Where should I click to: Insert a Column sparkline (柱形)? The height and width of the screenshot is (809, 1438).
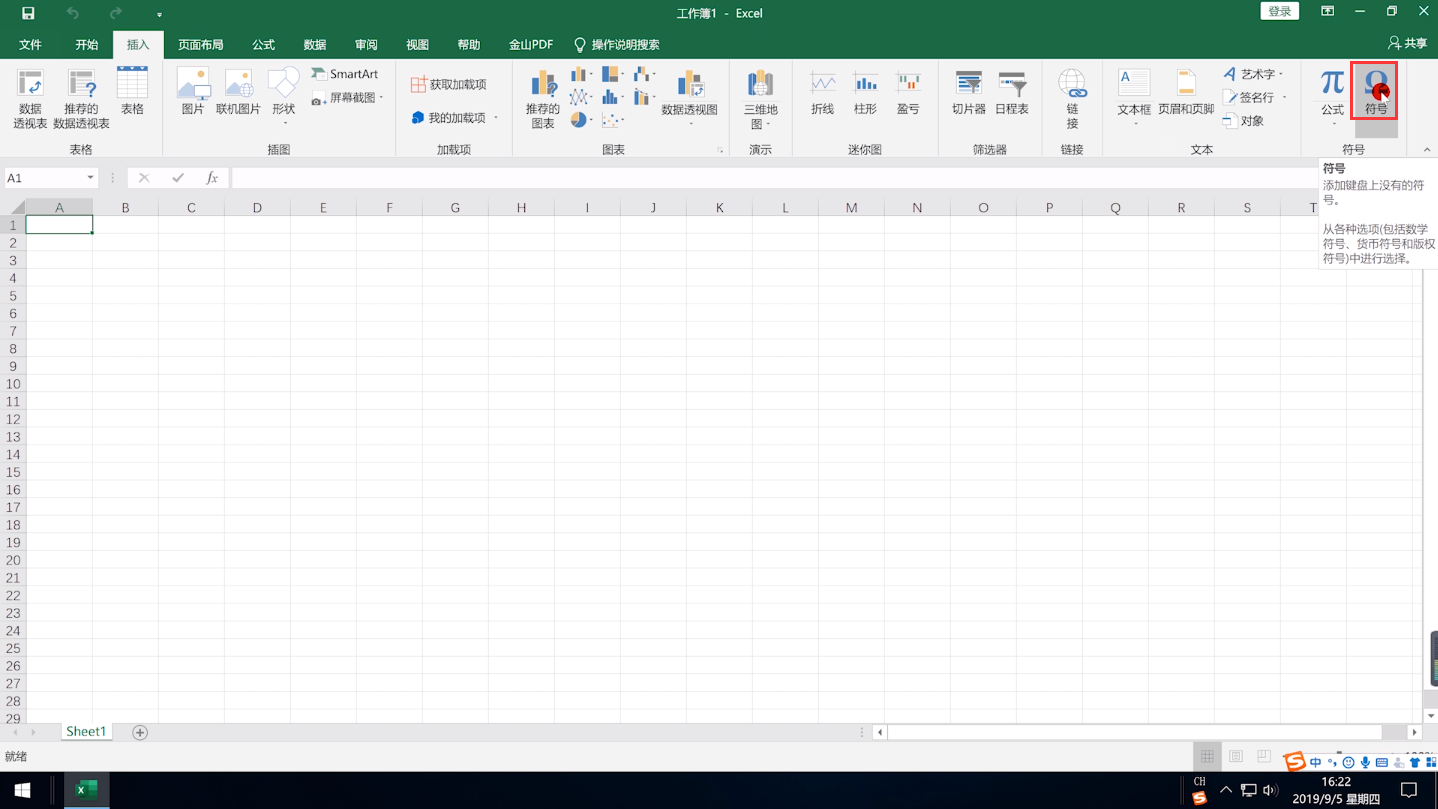pyautogui.click(x=865, y=91)
